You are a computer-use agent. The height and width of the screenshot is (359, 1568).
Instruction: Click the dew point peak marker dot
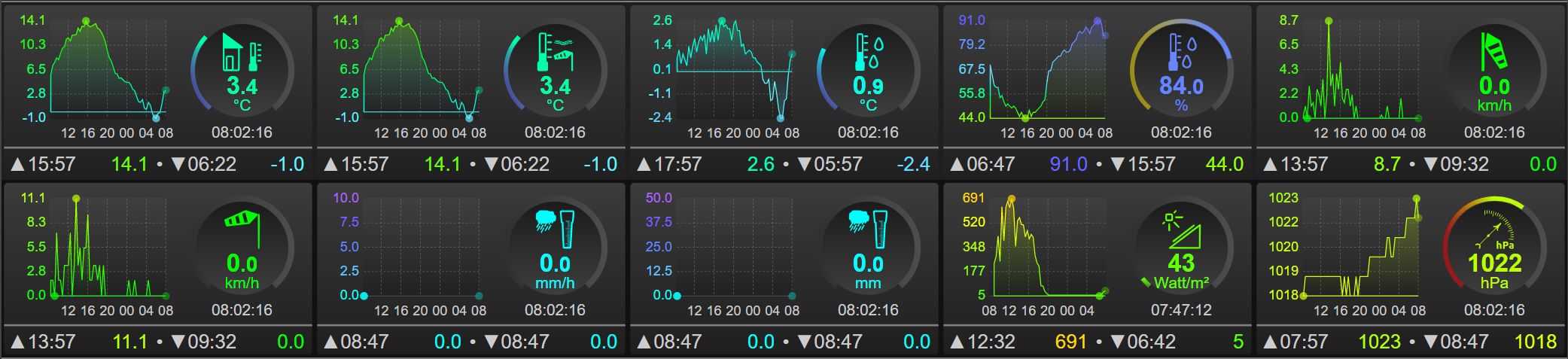(x=722, y=21)
